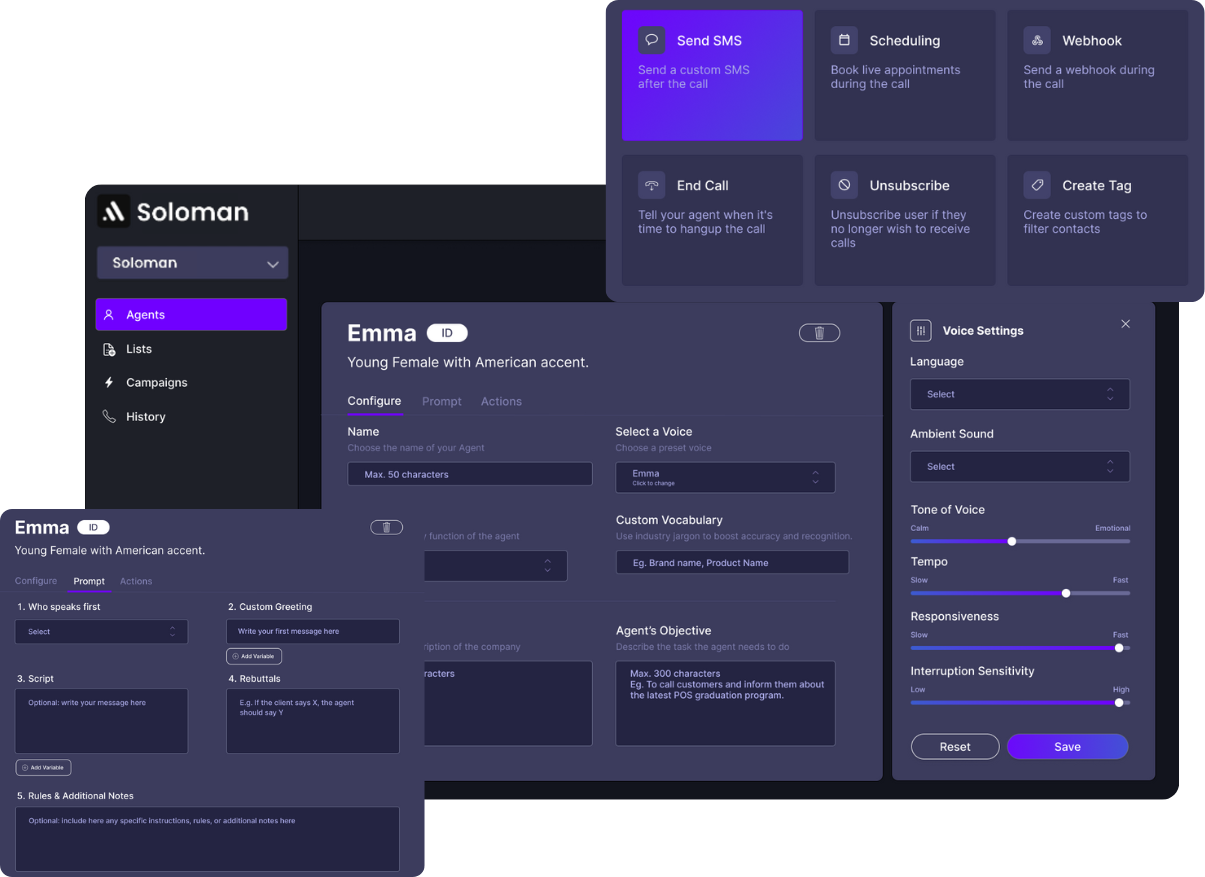Expand the Language select dropdown
Screen dimensions: 1205x877
point(1019,394)
